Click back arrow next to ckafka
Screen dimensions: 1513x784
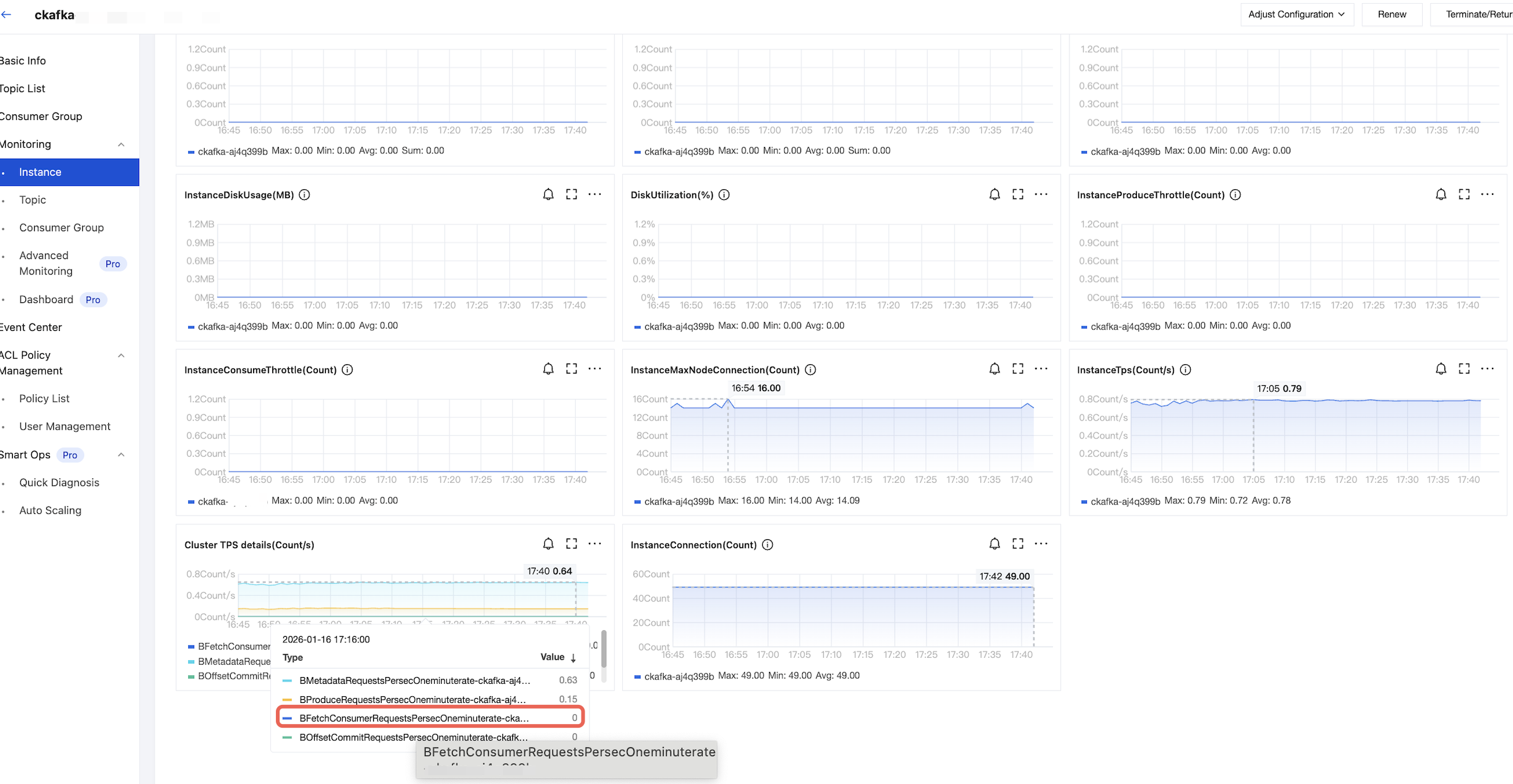pos(7,15)
